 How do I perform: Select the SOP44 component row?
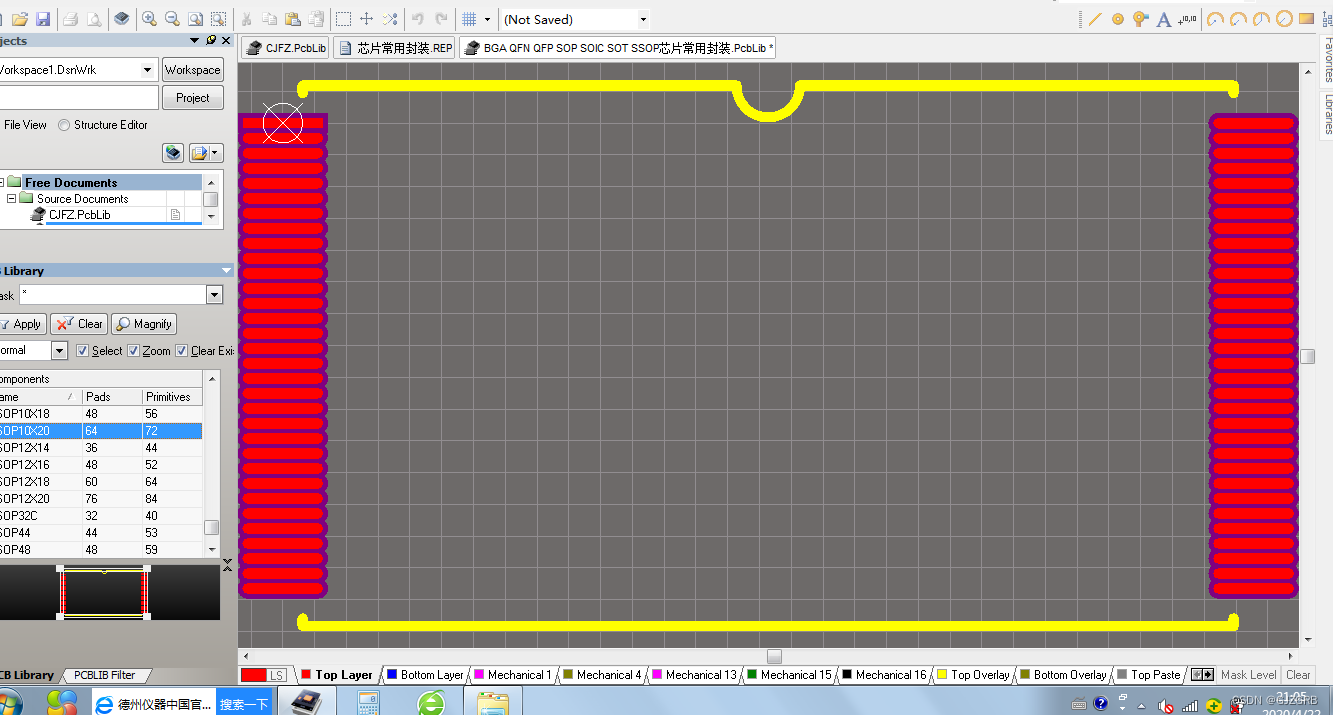(x=101, y=533)
